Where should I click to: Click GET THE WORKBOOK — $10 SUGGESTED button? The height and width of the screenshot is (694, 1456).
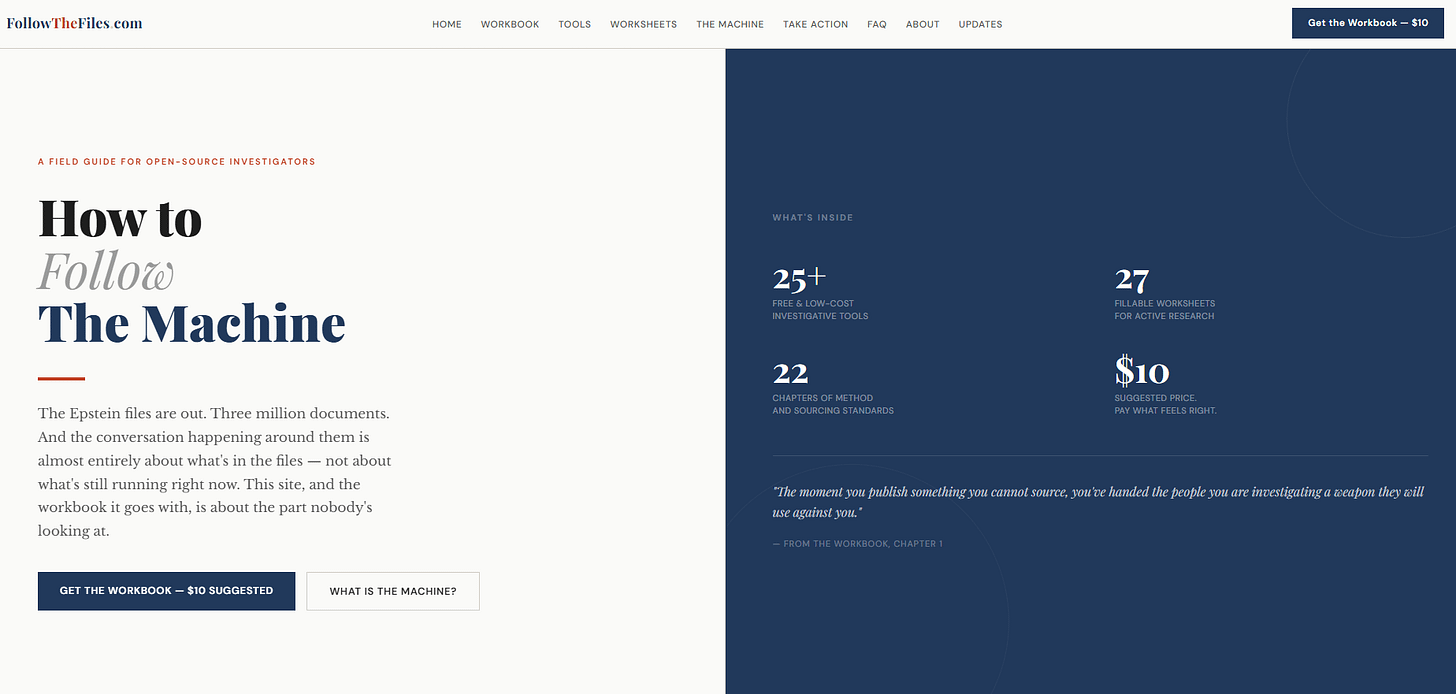pyautogui.click(x=166, y=591)
